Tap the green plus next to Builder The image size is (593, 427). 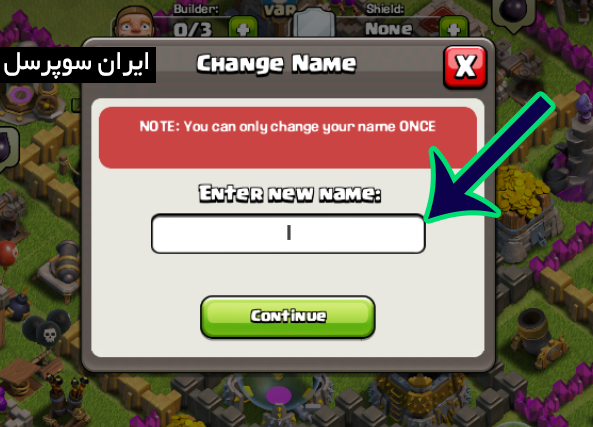click(243, 28)
